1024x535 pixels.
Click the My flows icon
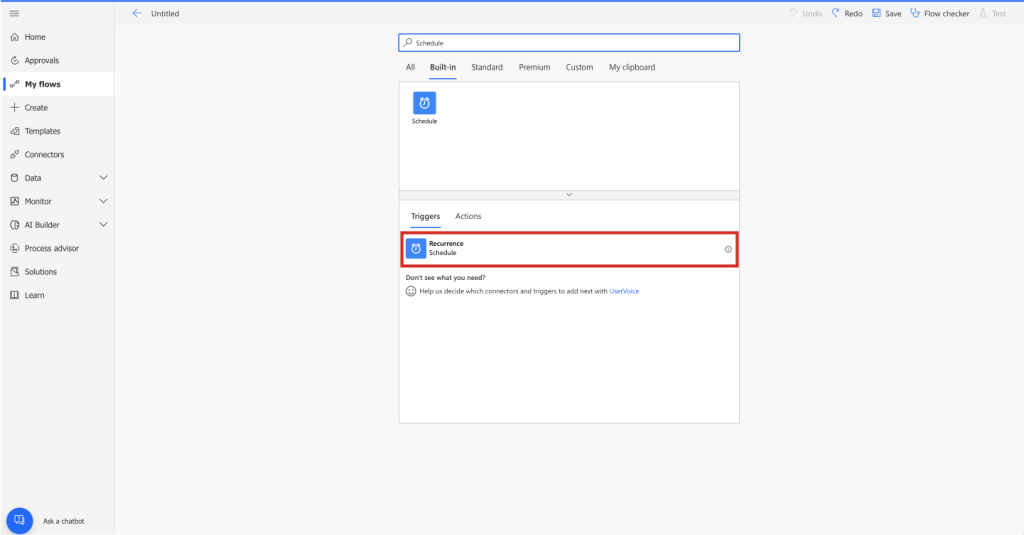[14, 84]
